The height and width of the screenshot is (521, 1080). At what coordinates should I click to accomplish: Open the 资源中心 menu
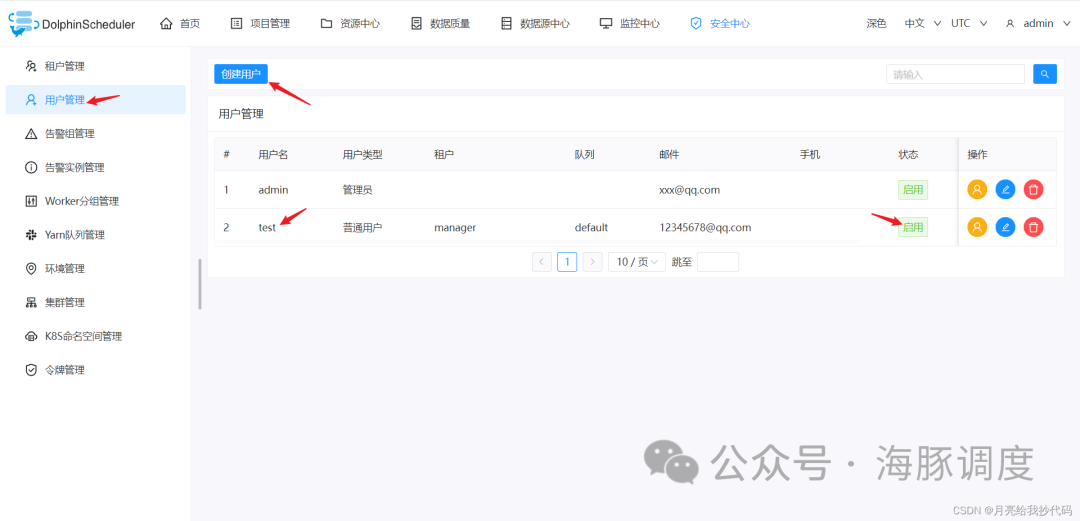pyautogui.click(x=350, y=23)
